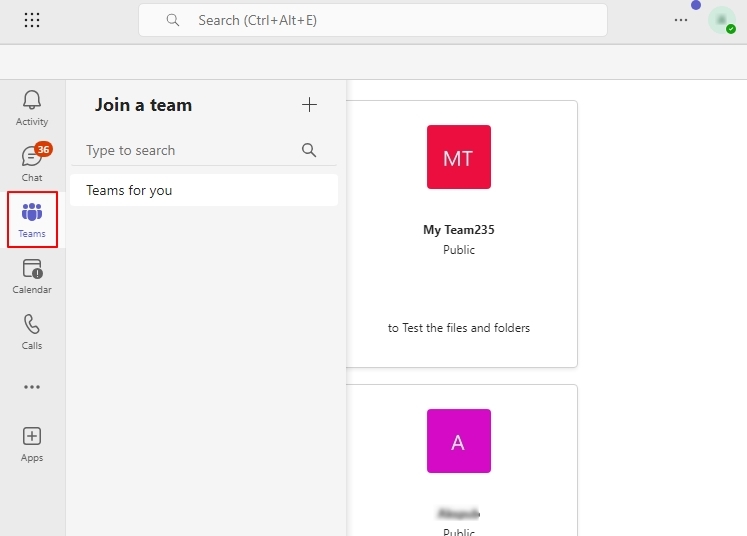Select Teams for you tab

tap(204, 190)
